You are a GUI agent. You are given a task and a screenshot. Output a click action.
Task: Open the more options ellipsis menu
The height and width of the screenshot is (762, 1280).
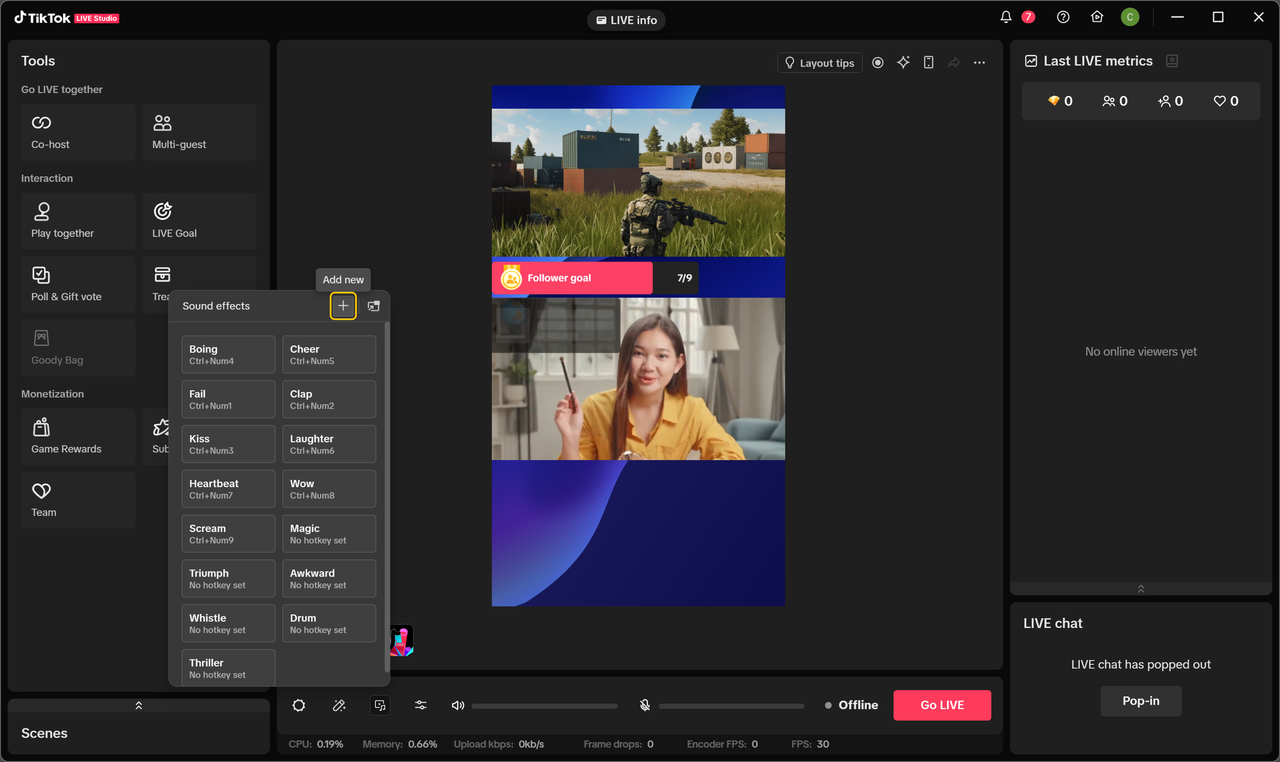click(979, 63)
